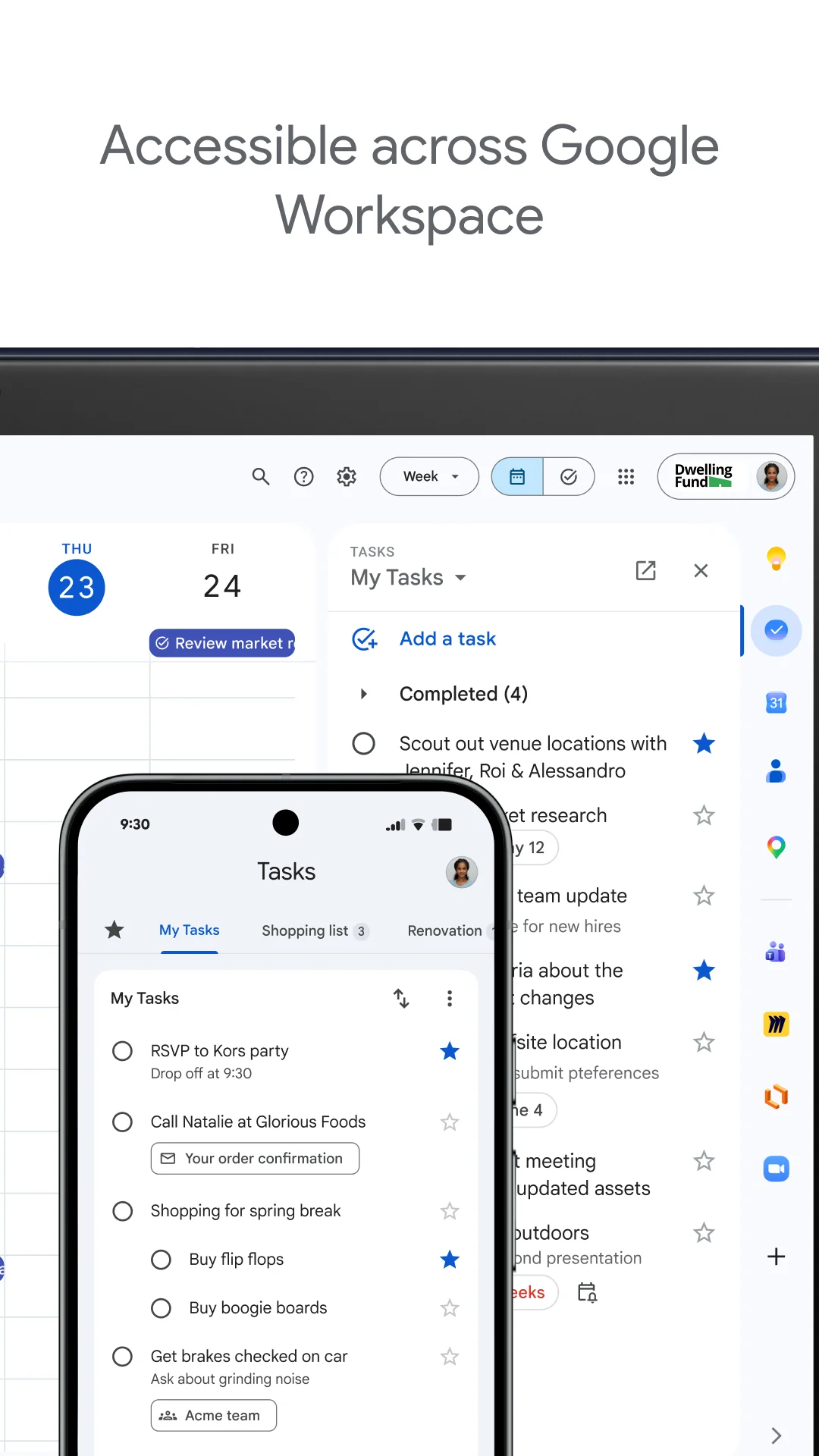This screenshot has width=819, height=1456.
Task: Open the Dwelling Fund account button
Action: tap(726, 476)
